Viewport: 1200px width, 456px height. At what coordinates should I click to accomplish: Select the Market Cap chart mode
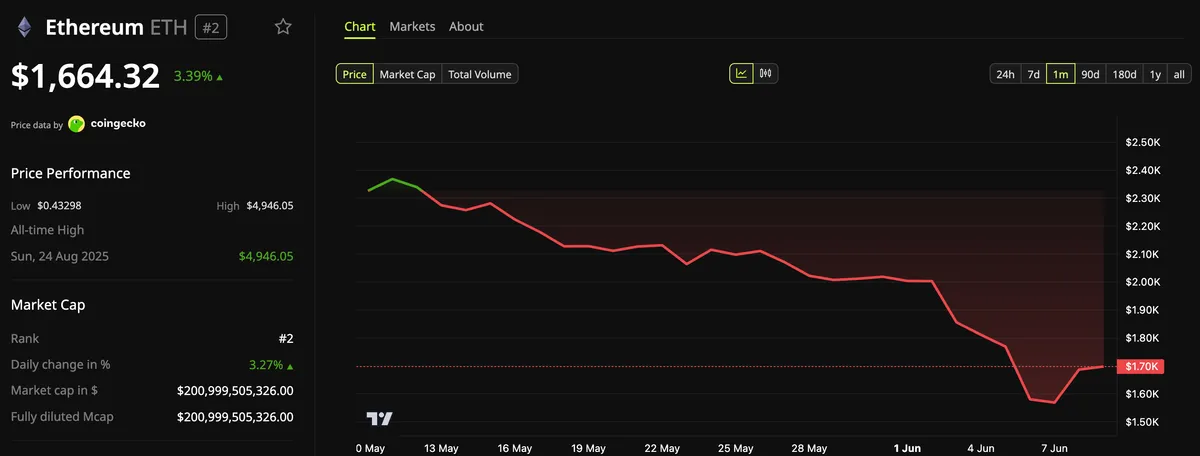(407, 74)
